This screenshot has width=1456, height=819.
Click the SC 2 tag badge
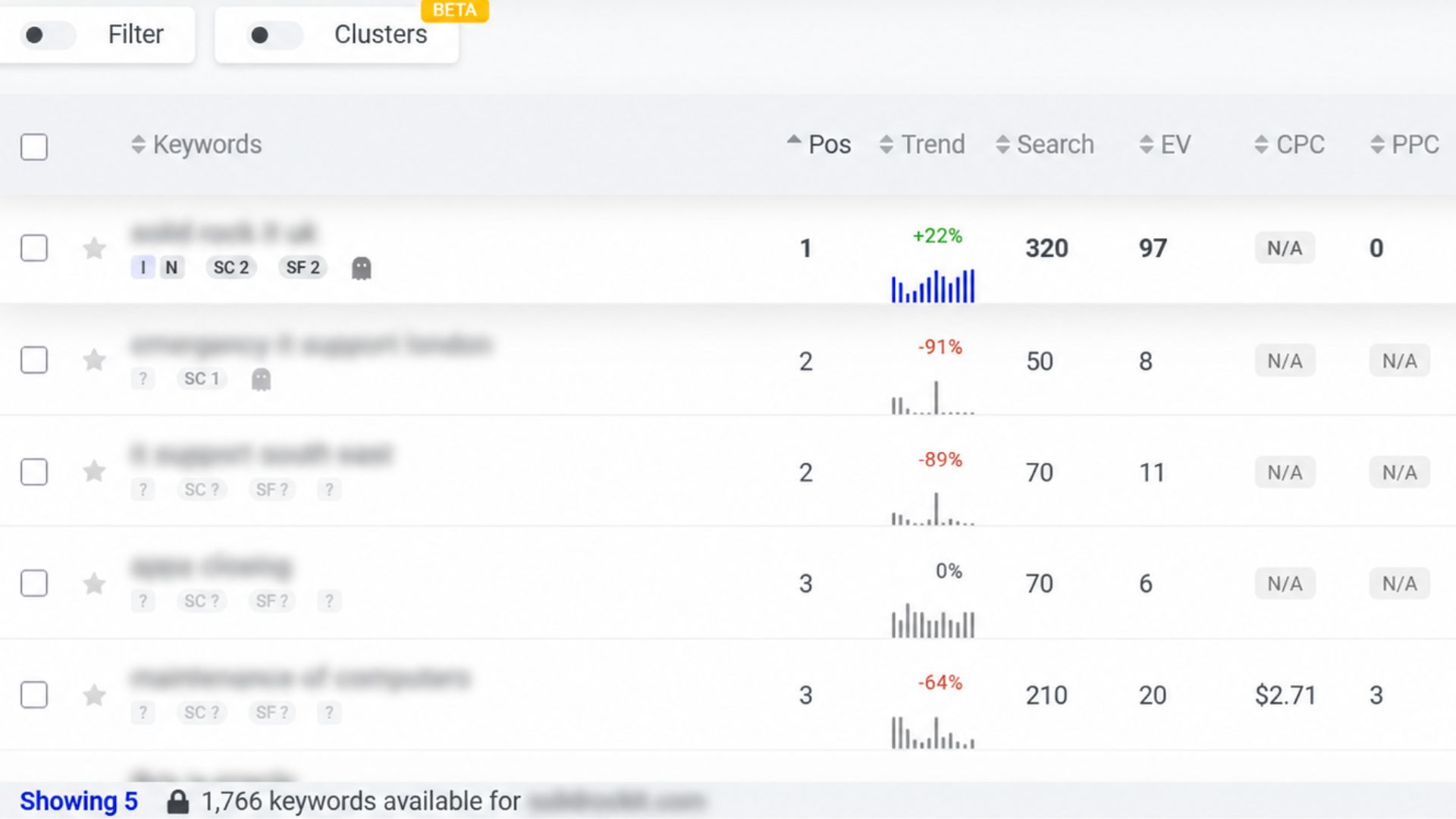[231, 268]
